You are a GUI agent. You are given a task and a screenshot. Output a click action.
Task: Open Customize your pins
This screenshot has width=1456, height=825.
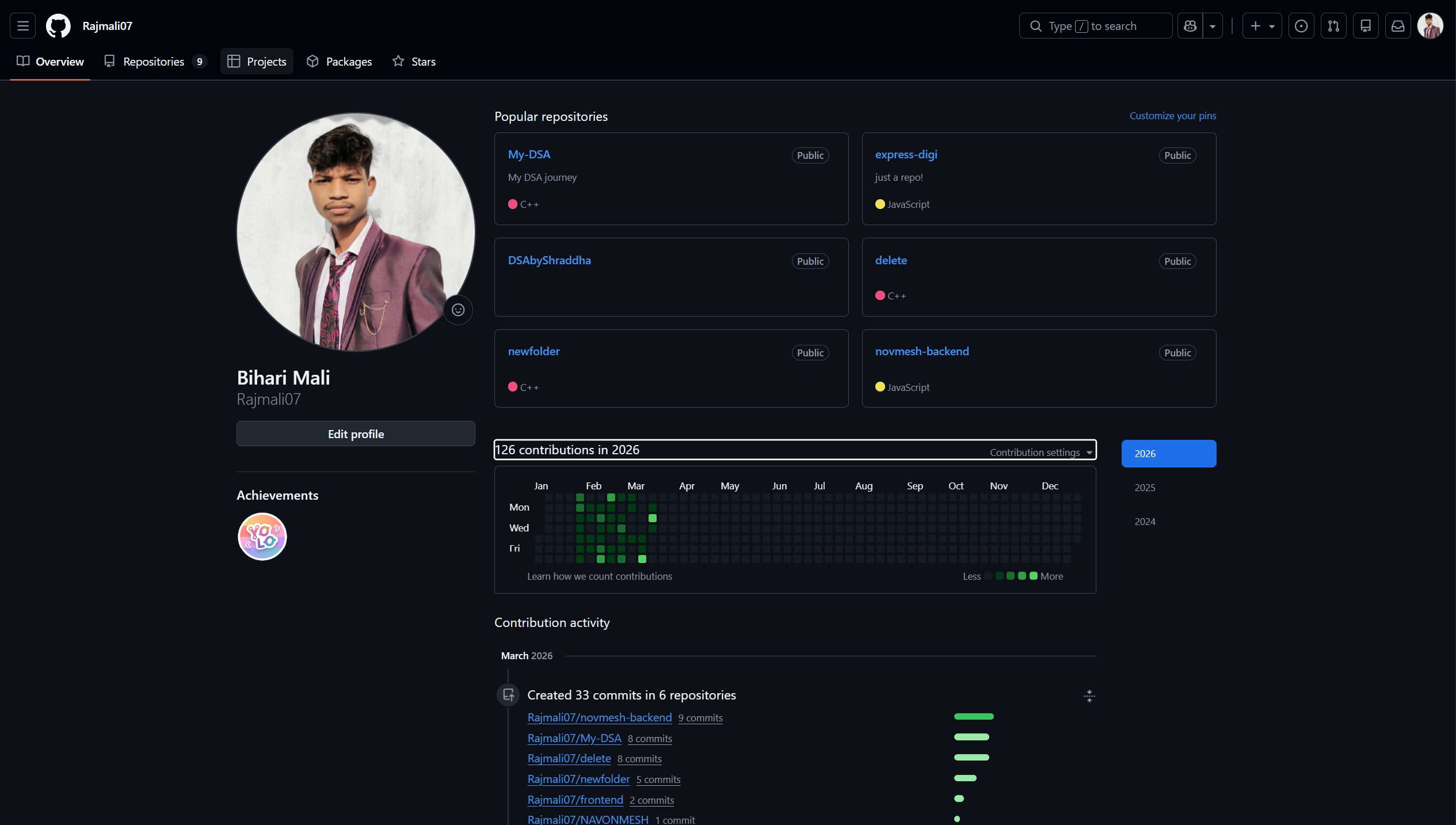pos(1172,116)
